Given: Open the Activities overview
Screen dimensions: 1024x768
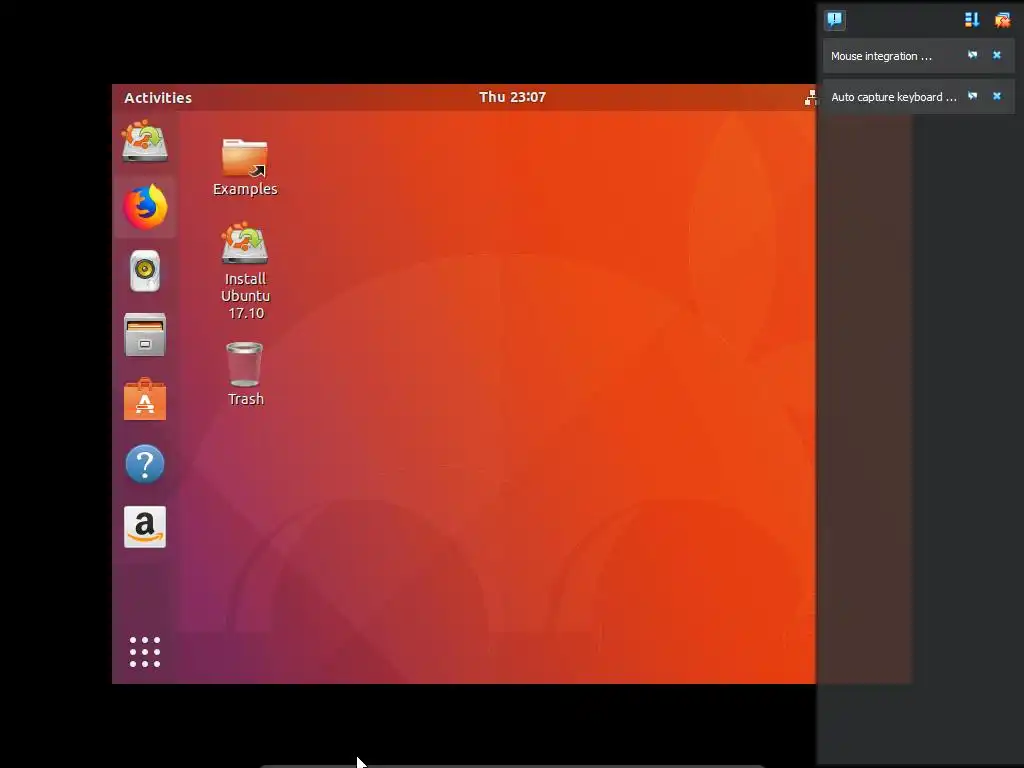Looking at the screenshot, I should tap(158, 97).
